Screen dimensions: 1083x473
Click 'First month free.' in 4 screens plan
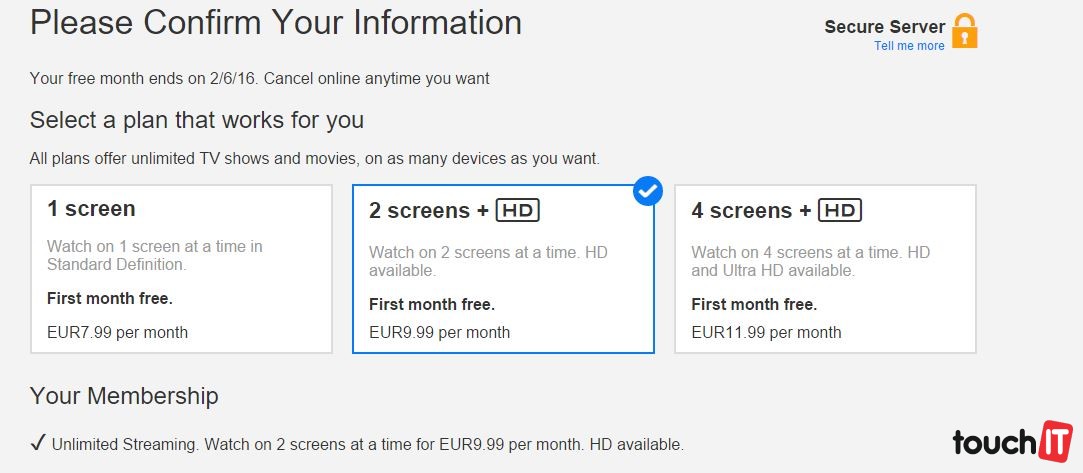click(754, 304)
